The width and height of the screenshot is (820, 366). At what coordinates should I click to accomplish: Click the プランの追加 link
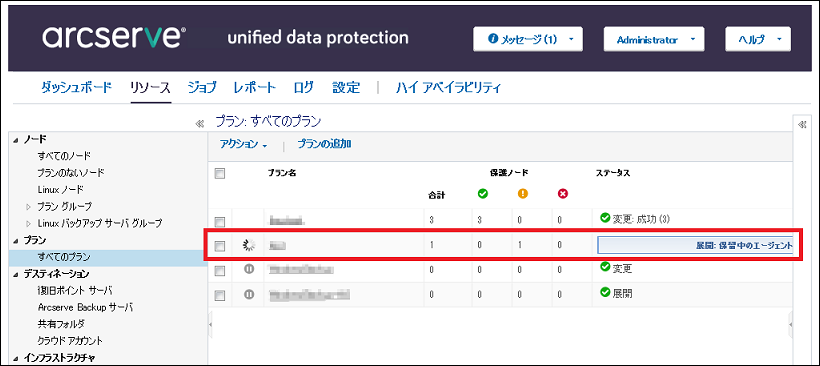pyautogui.click(x=324, y=144)
